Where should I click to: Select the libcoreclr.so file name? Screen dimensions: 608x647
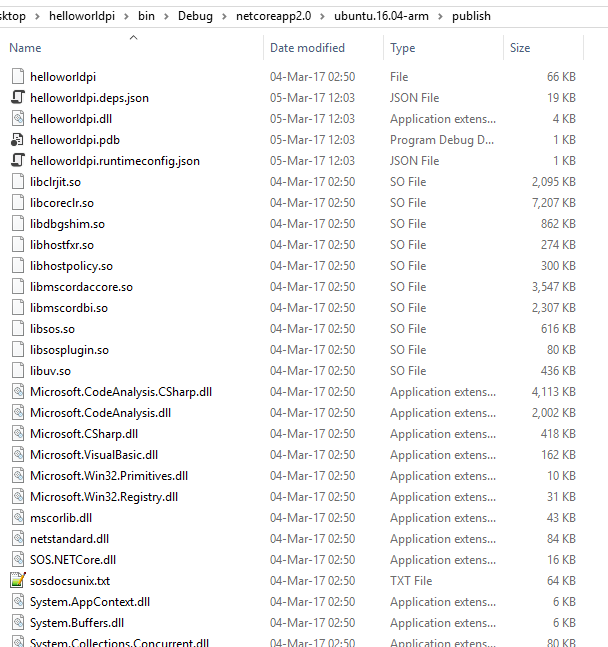tap(62, 203)
